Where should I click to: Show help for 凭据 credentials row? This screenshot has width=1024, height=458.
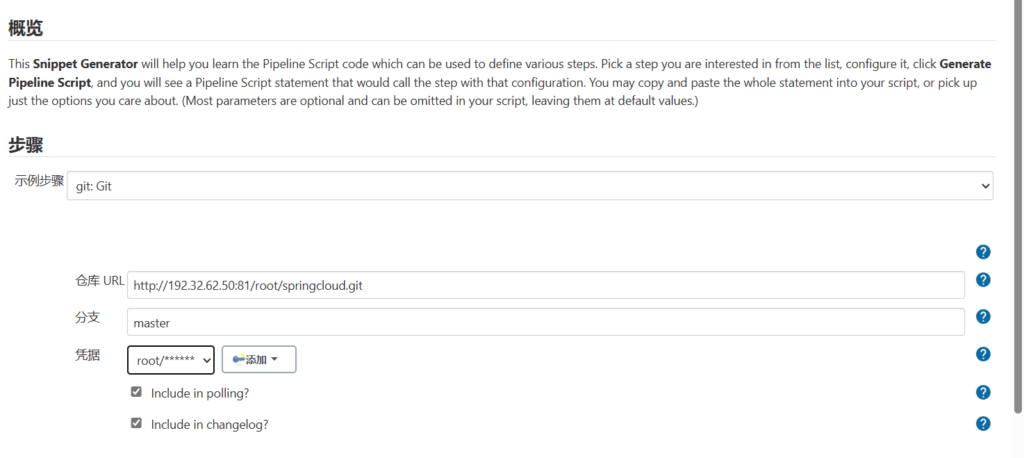click(983, 354)
